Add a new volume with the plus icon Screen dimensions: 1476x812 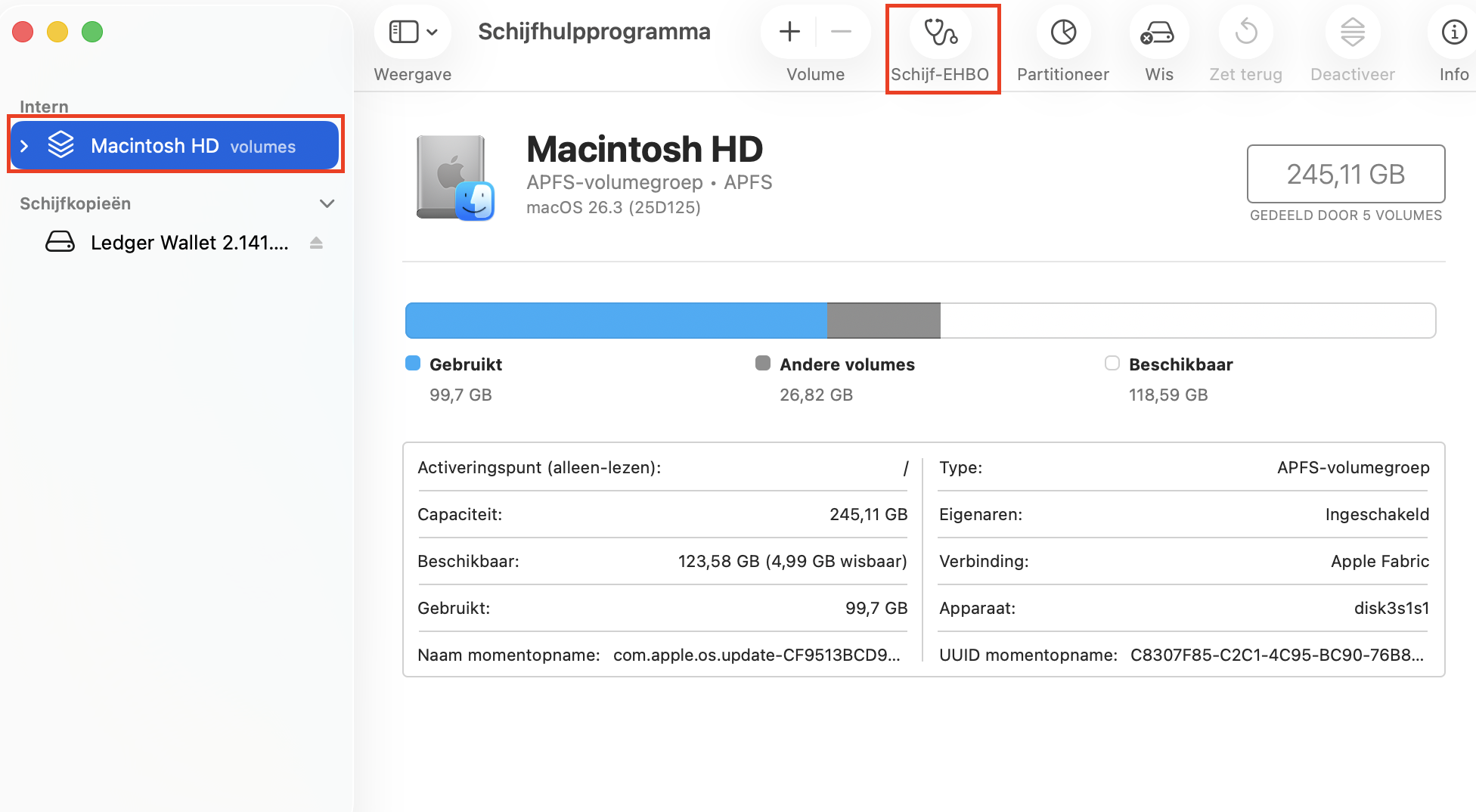click(788, 32)
